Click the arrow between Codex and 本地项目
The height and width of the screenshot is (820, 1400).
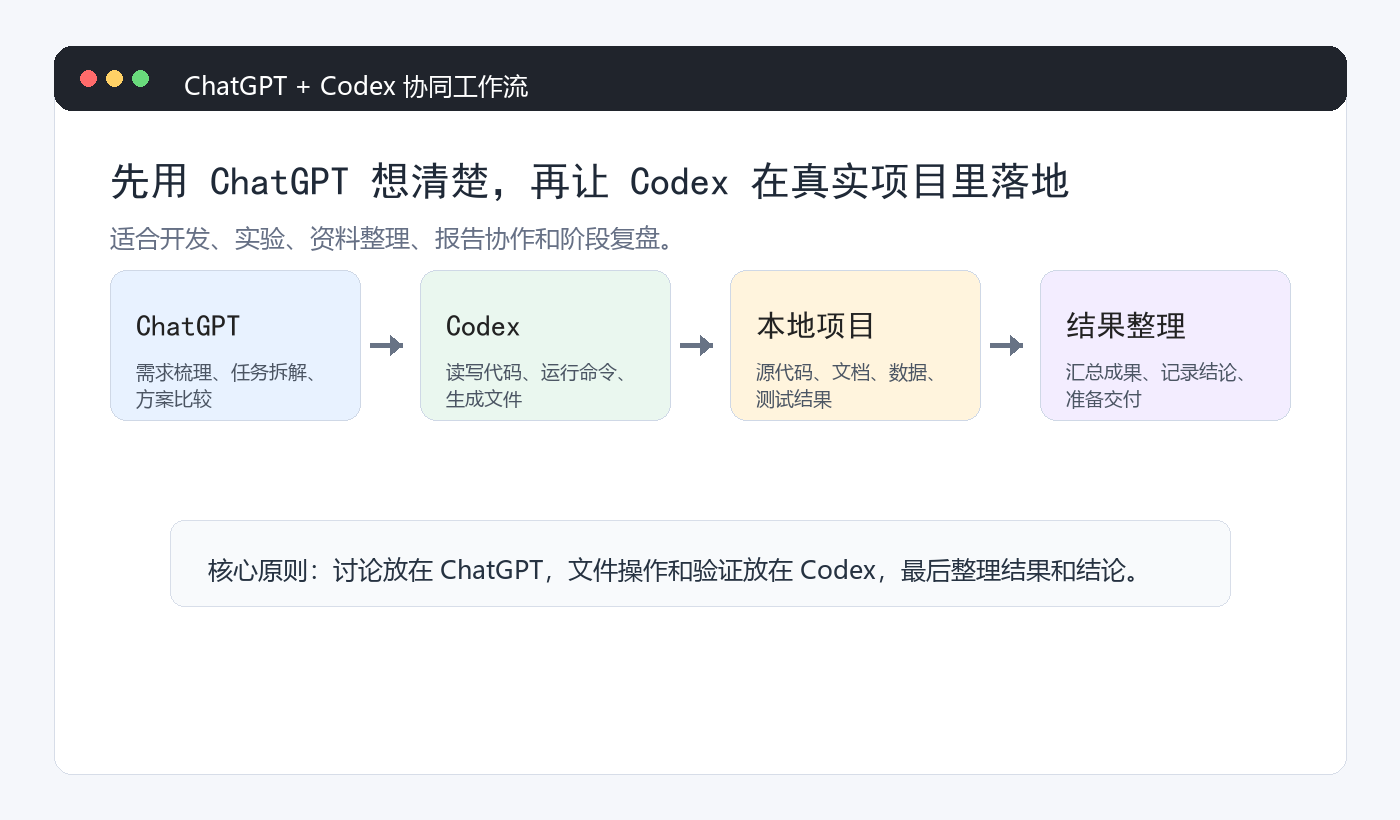[x=697, y=345]
